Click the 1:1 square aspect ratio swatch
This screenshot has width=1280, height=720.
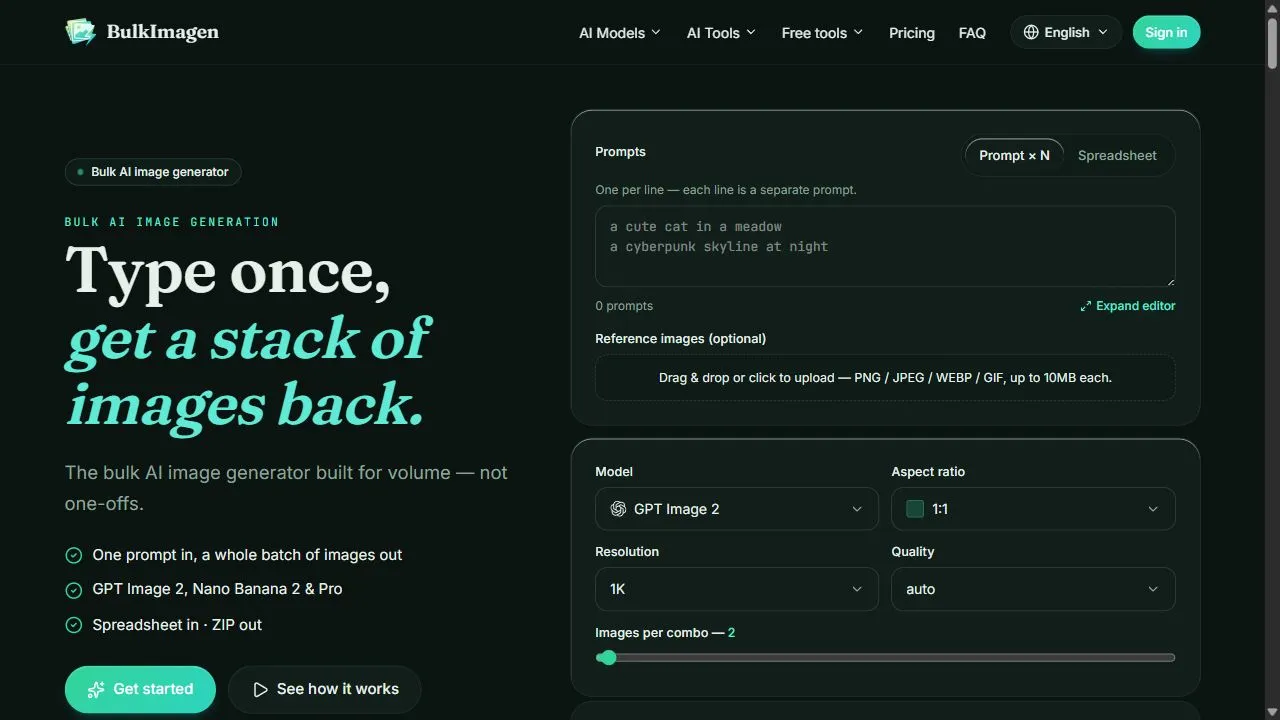click(x=915, y=509)
